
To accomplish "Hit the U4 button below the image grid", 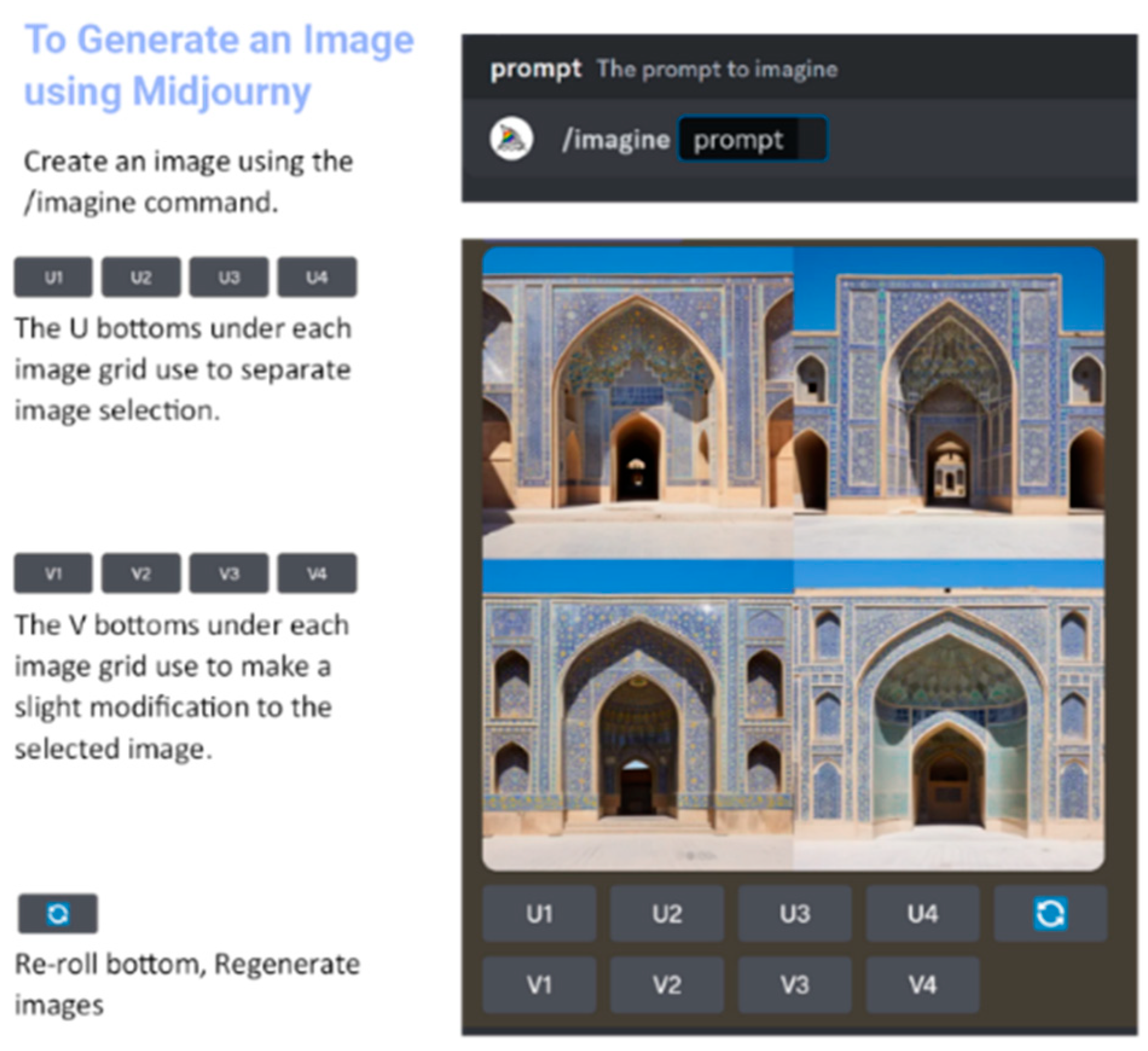I will (922, 913).
